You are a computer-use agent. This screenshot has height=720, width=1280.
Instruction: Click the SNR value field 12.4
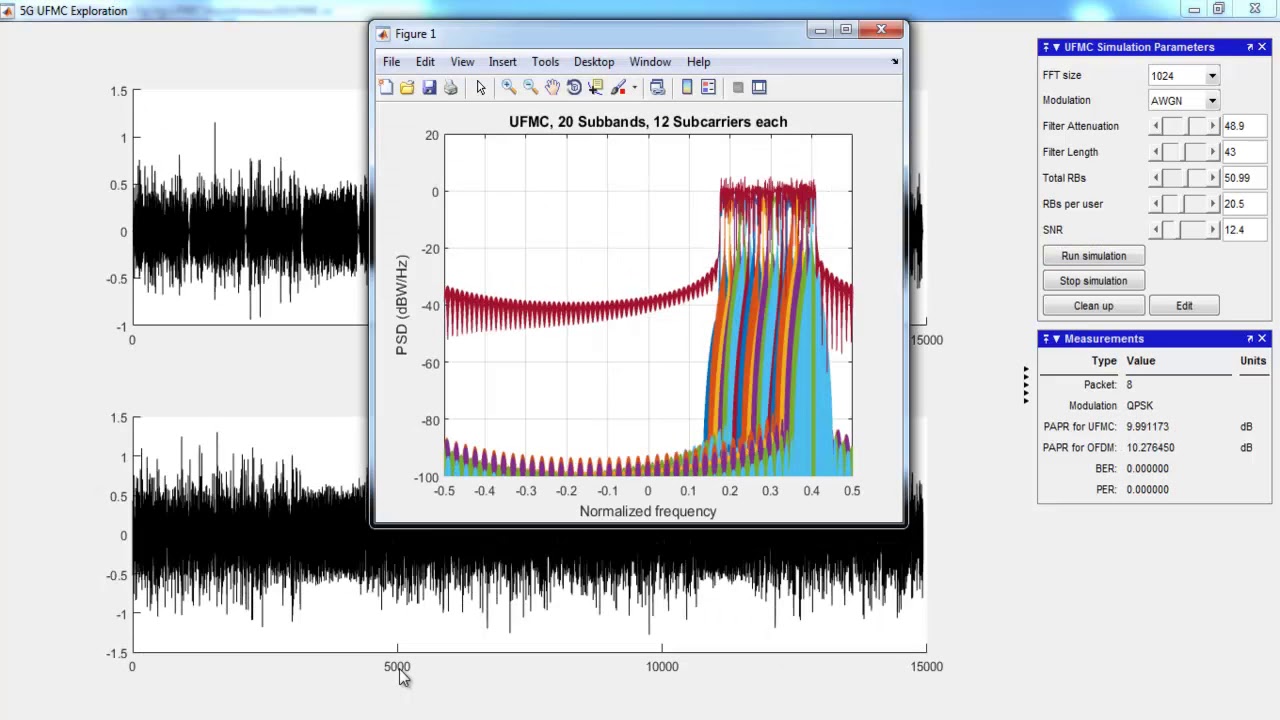click(1245, 230)
